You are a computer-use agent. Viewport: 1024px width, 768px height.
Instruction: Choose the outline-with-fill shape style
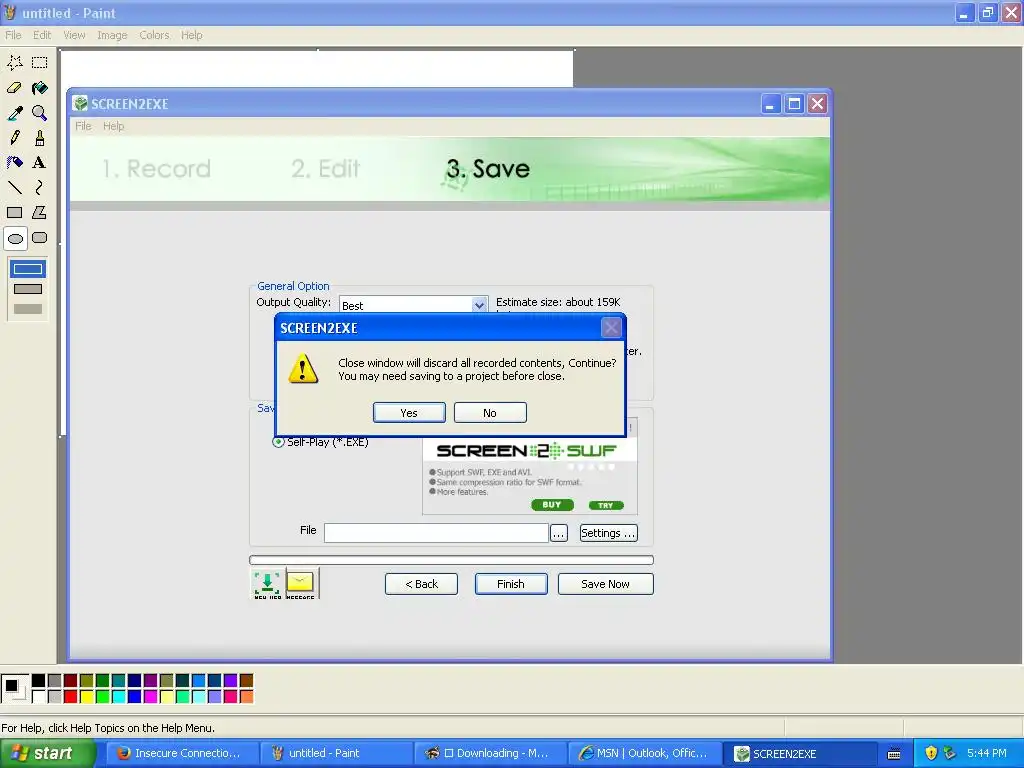(x=28, y=289)
